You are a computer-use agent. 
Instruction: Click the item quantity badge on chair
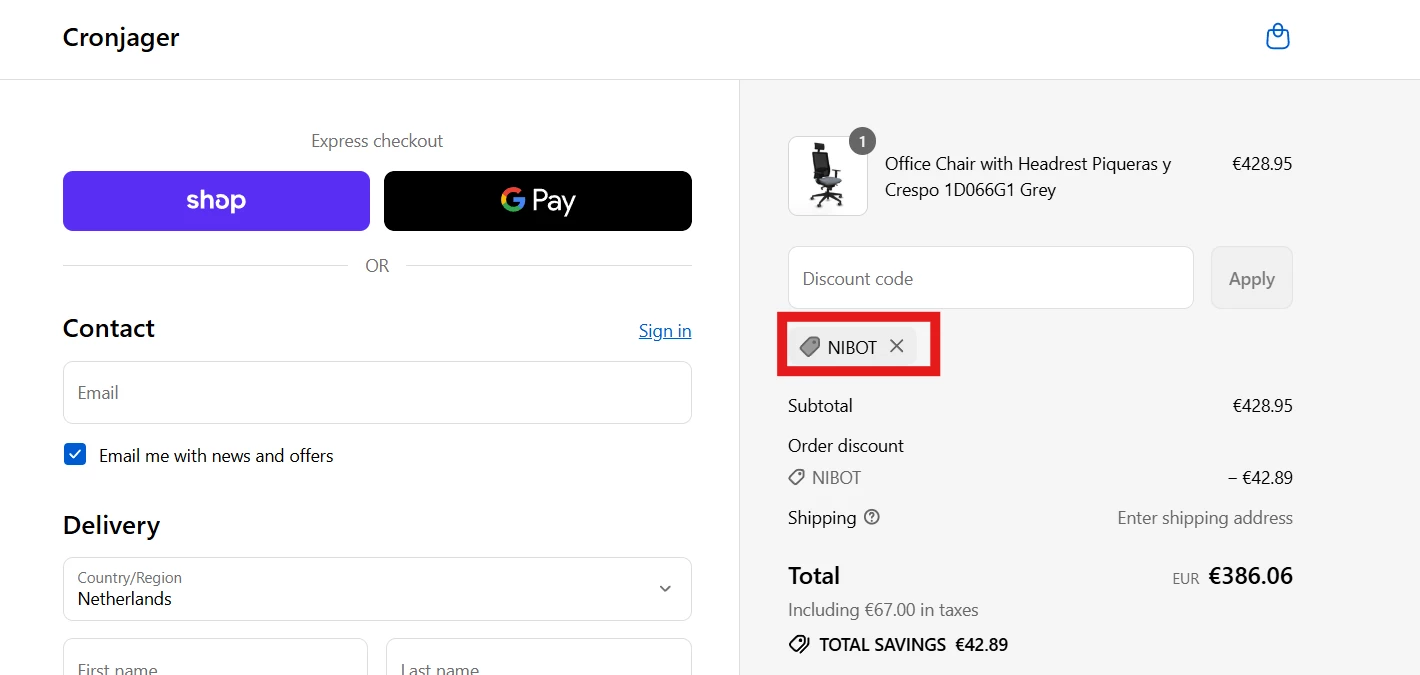pyautogui.click(x=862, y=141)
